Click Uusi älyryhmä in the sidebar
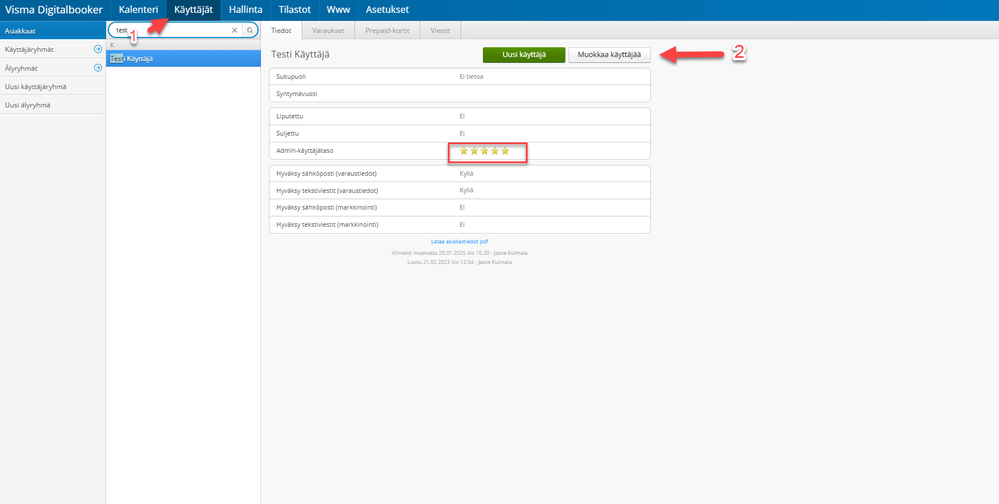999x504 pixels. pos(52,104)
